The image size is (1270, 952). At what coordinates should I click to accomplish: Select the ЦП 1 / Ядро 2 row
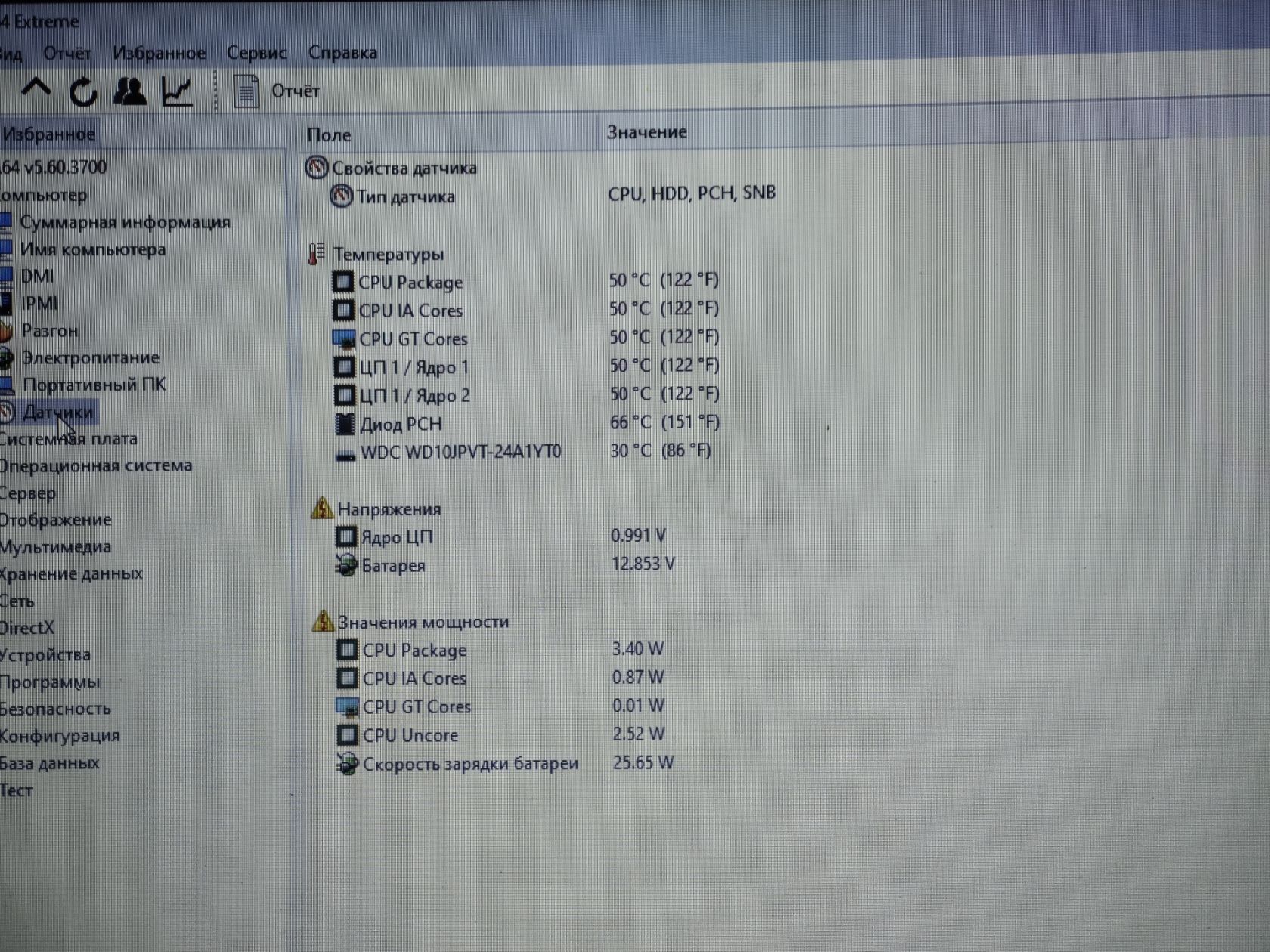pos(527,394)
